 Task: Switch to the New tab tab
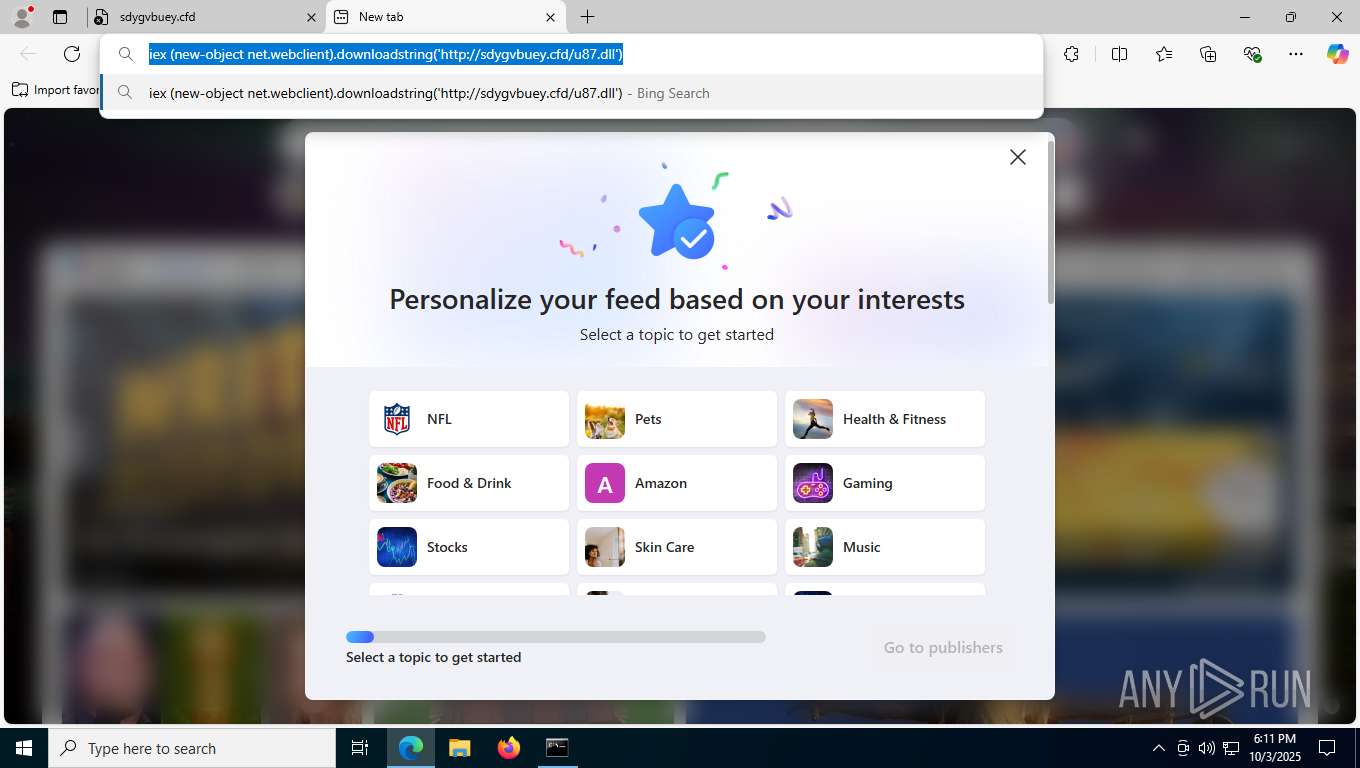pos(445,17)
